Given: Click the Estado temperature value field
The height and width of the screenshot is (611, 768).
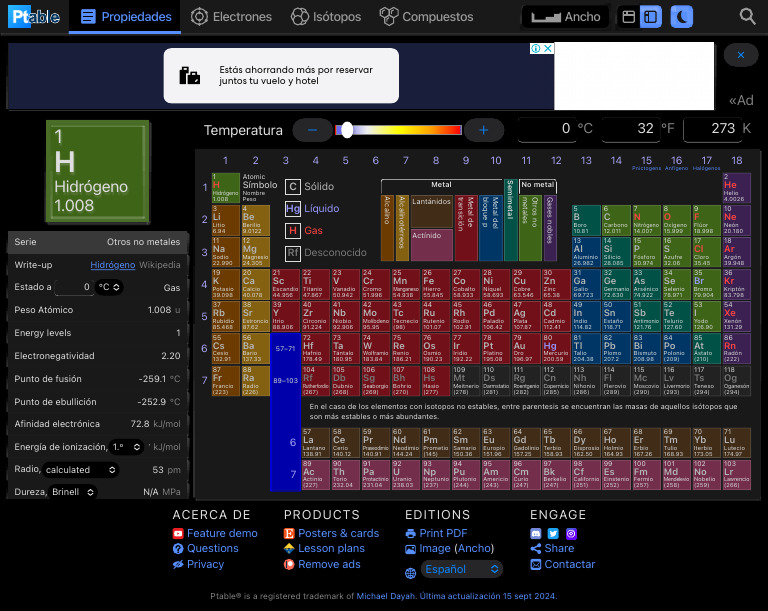Looking at the screenshot, I should [74, 287].
